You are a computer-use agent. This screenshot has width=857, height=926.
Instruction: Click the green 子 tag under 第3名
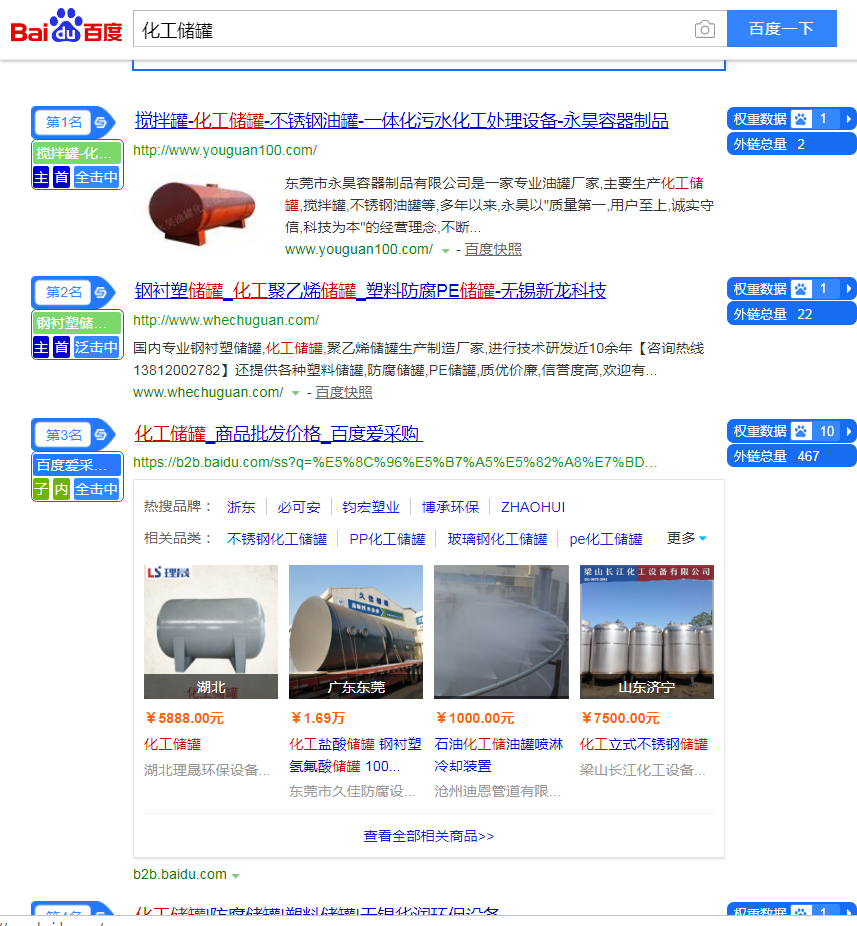point(41,489)
